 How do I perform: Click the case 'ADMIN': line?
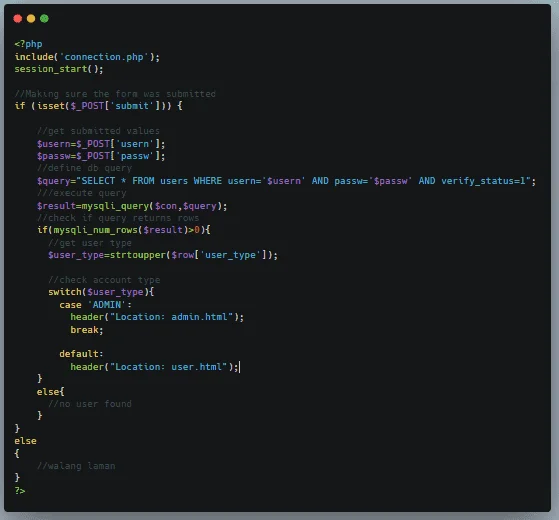pos(96,305)
